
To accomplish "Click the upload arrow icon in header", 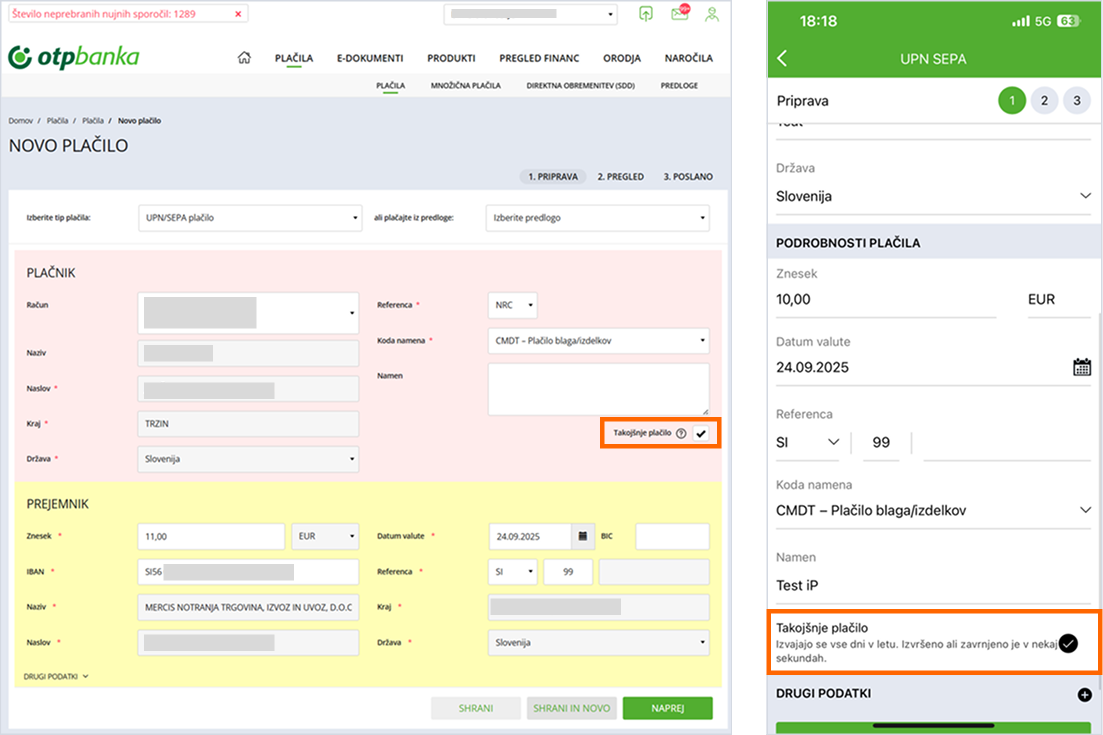I will click(647, 14).
